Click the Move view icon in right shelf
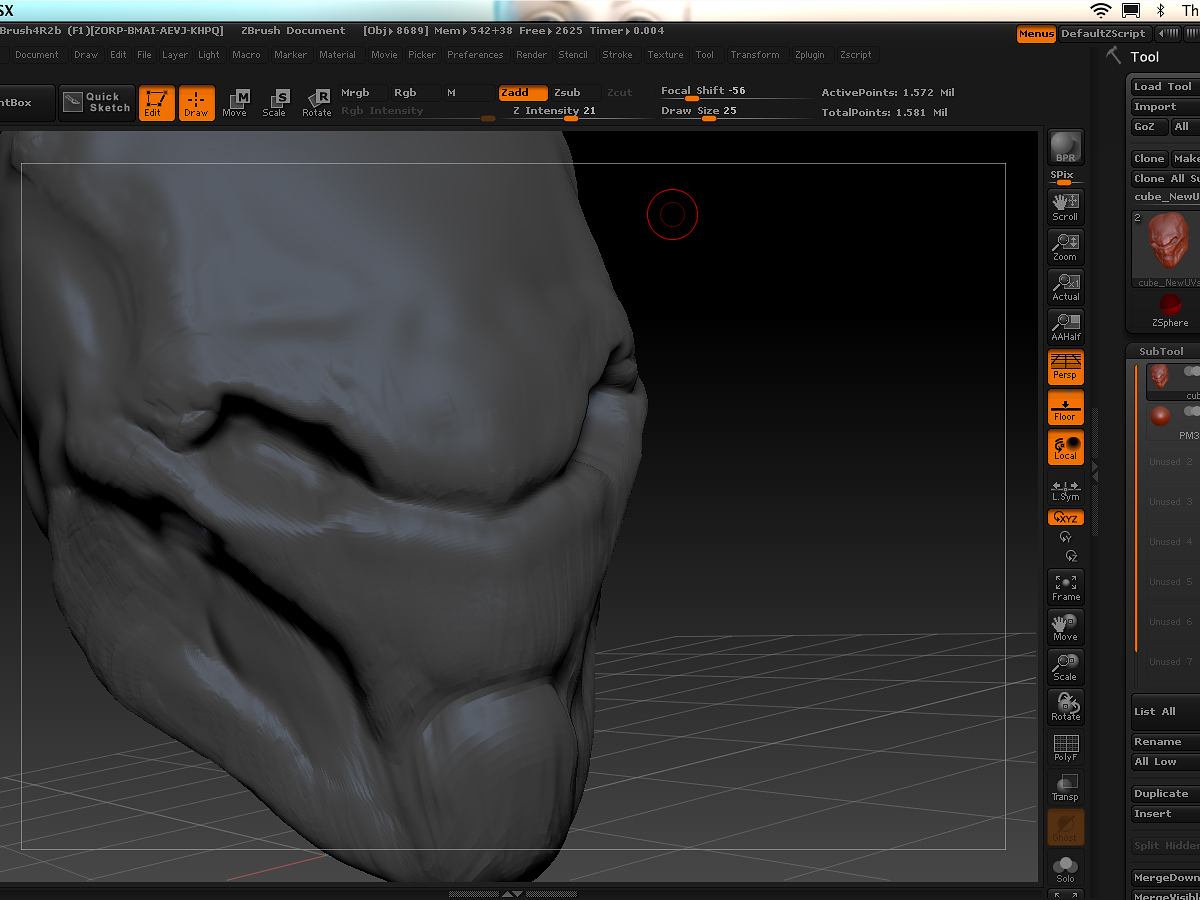This screenshot has height=900, width=1200. pyautogui.click(x=1065, y=627)
